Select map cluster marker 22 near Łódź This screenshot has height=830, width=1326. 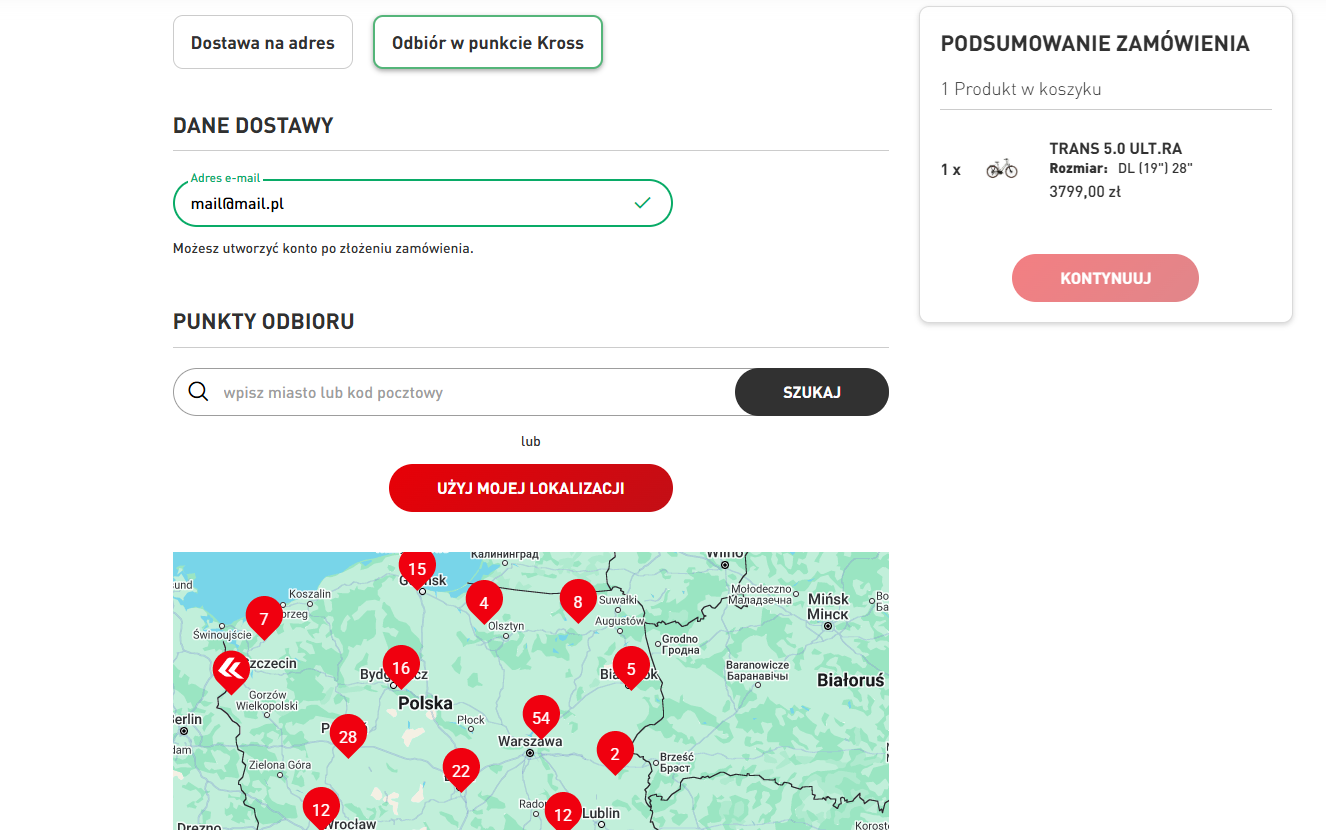click(x=461, y=770)
